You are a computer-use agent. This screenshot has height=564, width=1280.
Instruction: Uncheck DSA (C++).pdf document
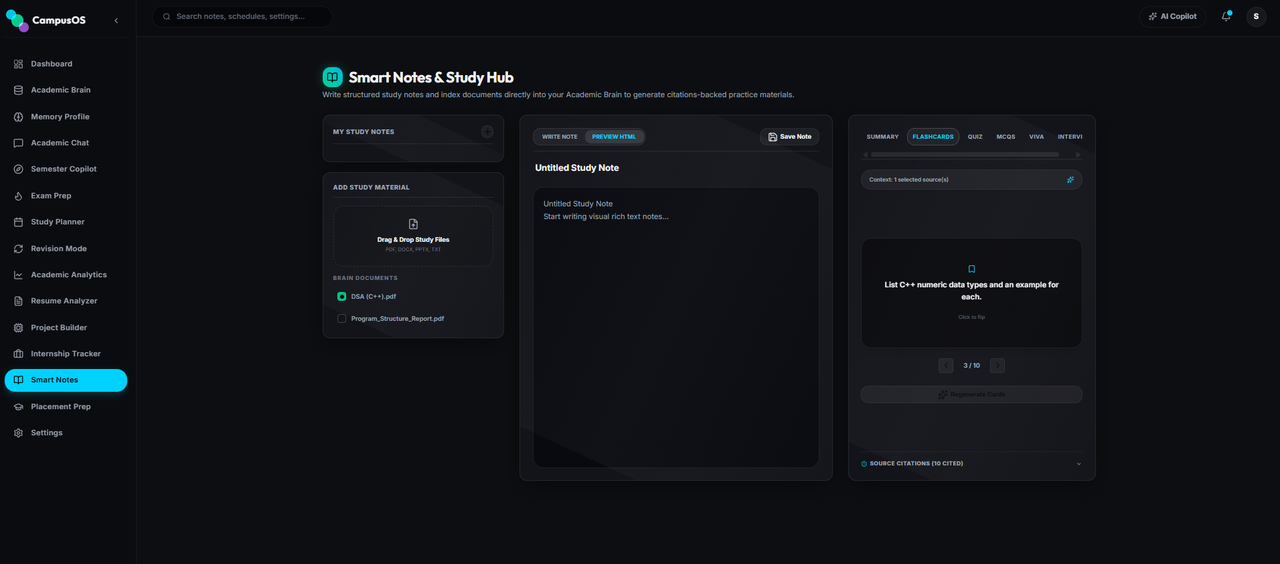(x=342, y=297)
